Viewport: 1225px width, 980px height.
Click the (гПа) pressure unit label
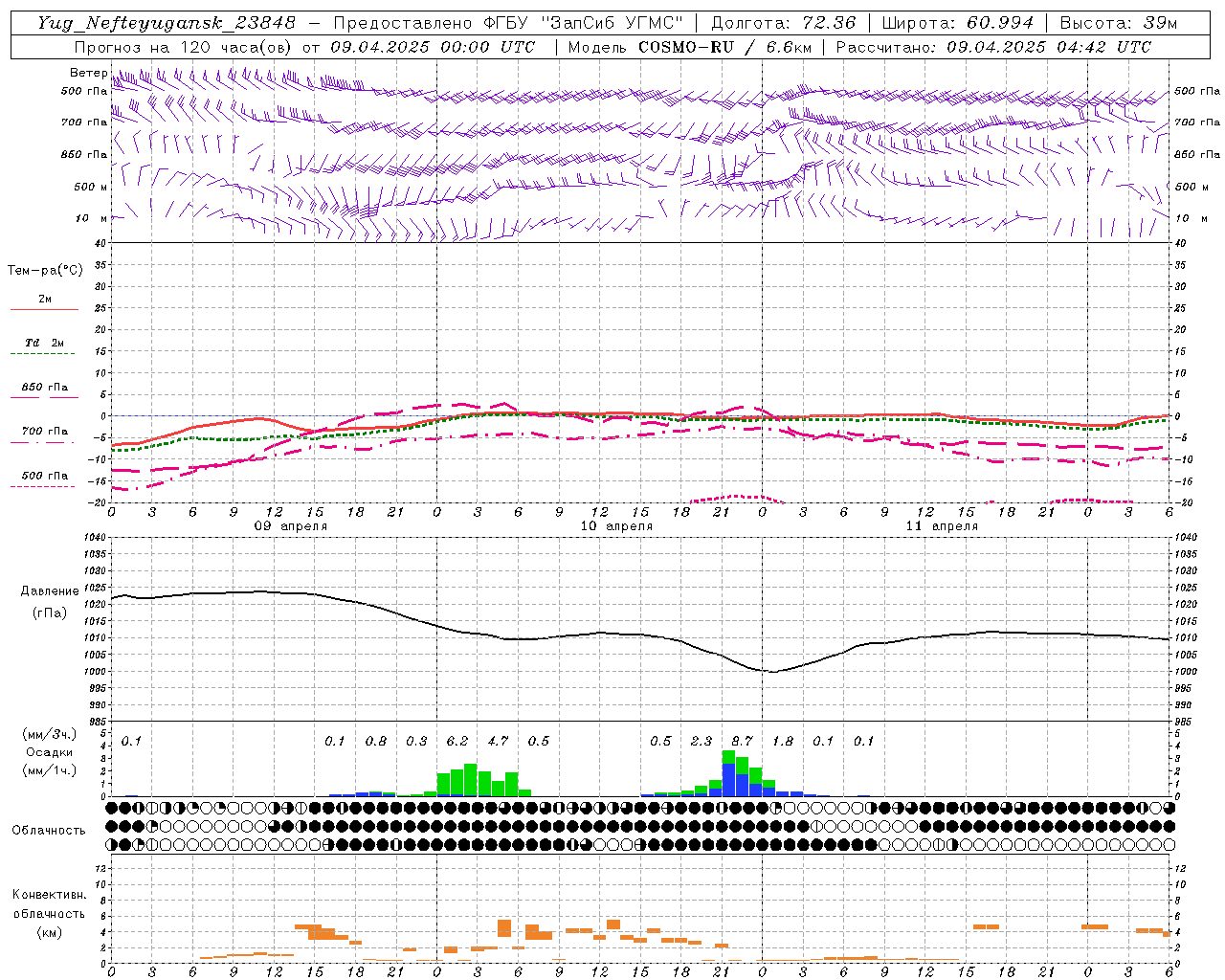(x=50, y=613)
